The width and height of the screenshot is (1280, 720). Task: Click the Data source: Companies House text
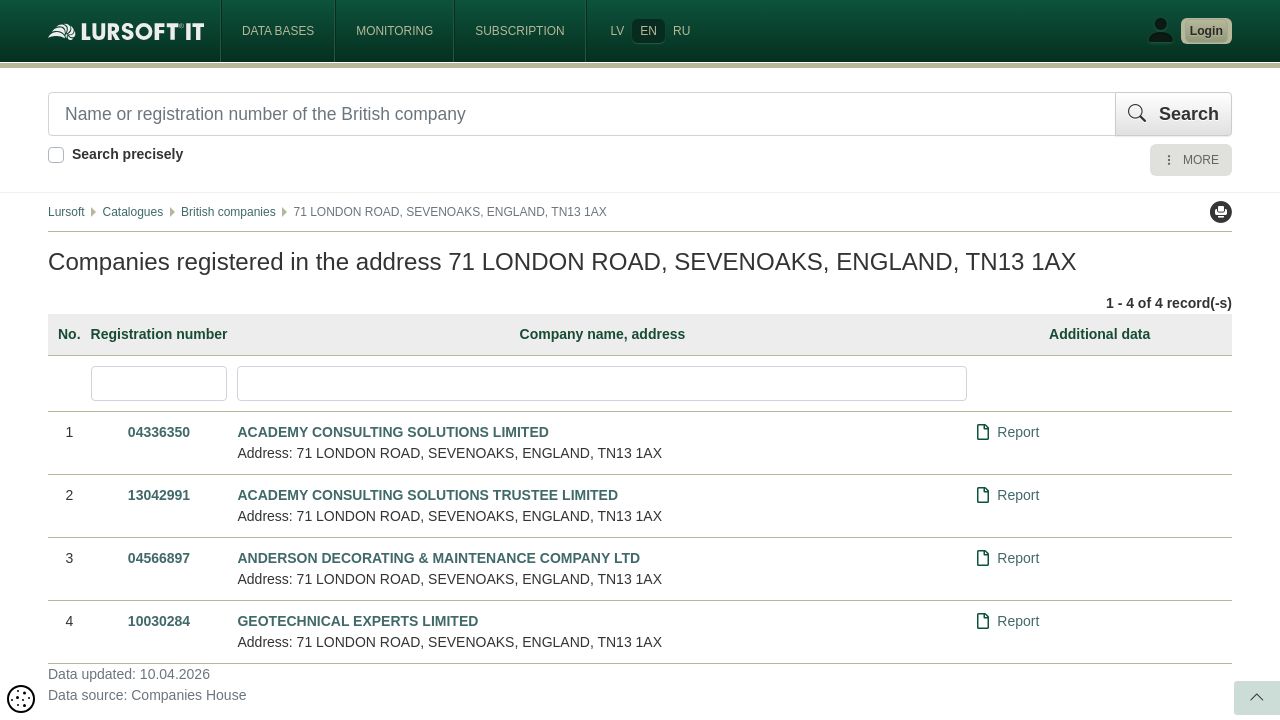[x=147, y=695]
